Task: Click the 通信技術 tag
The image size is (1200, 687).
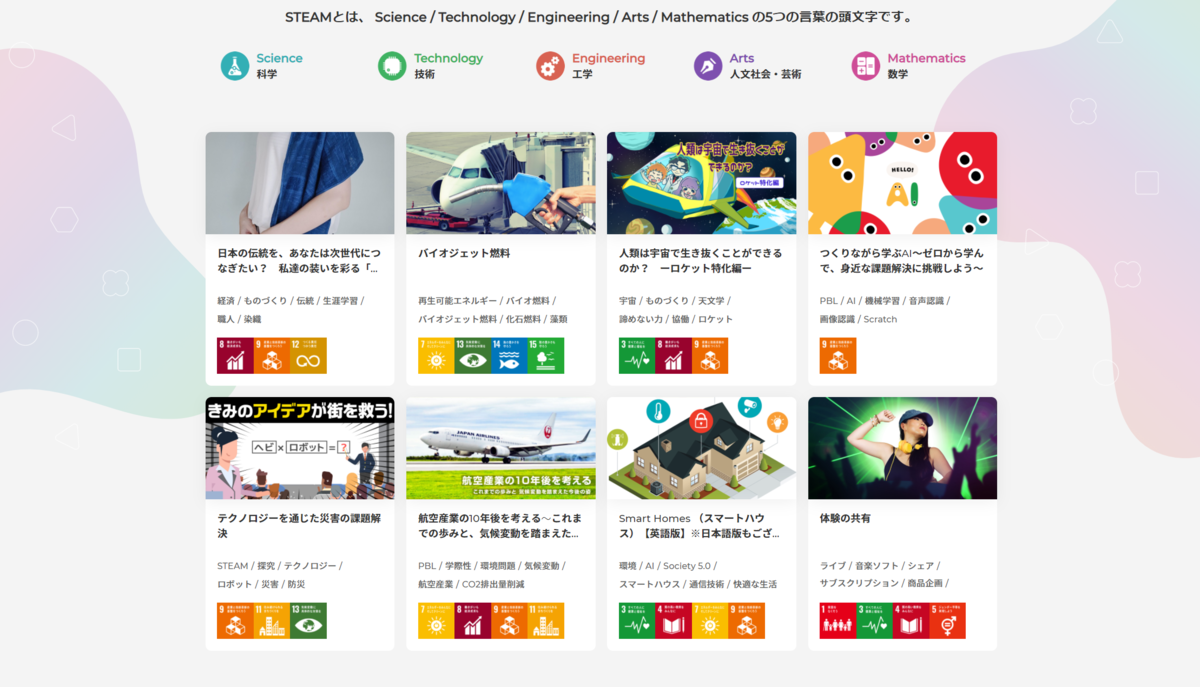Action: click(706, 584)
